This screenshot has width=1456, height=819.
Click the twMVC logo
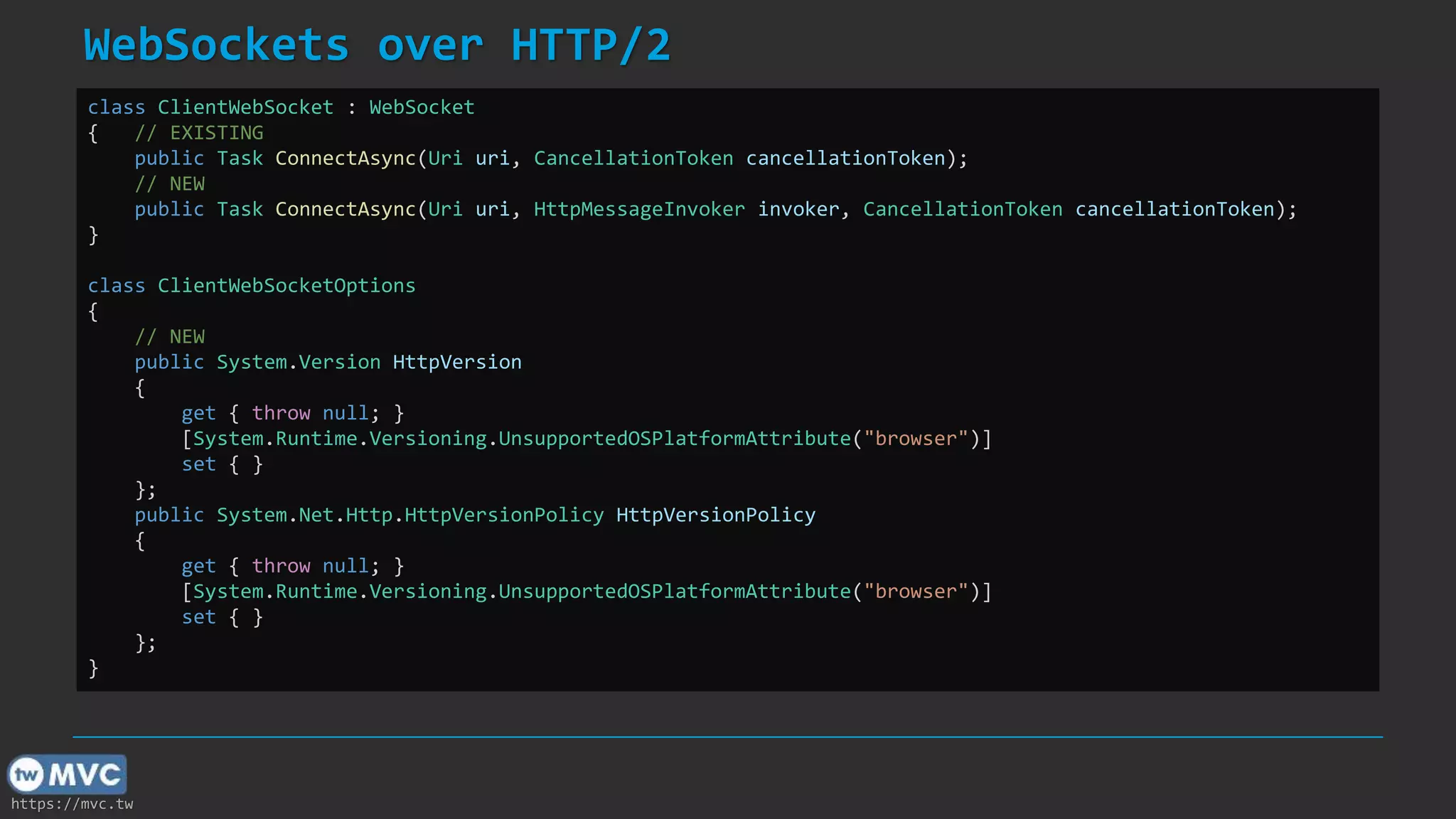pos(67,774)
